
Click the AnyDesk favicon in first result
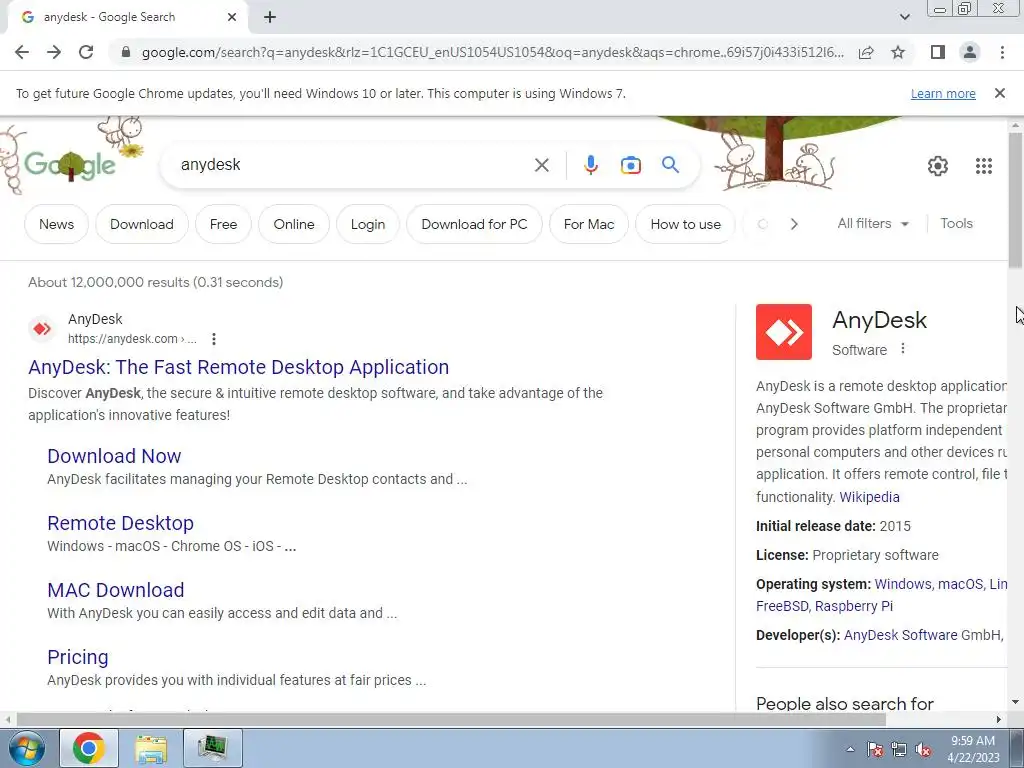point(42,328)
